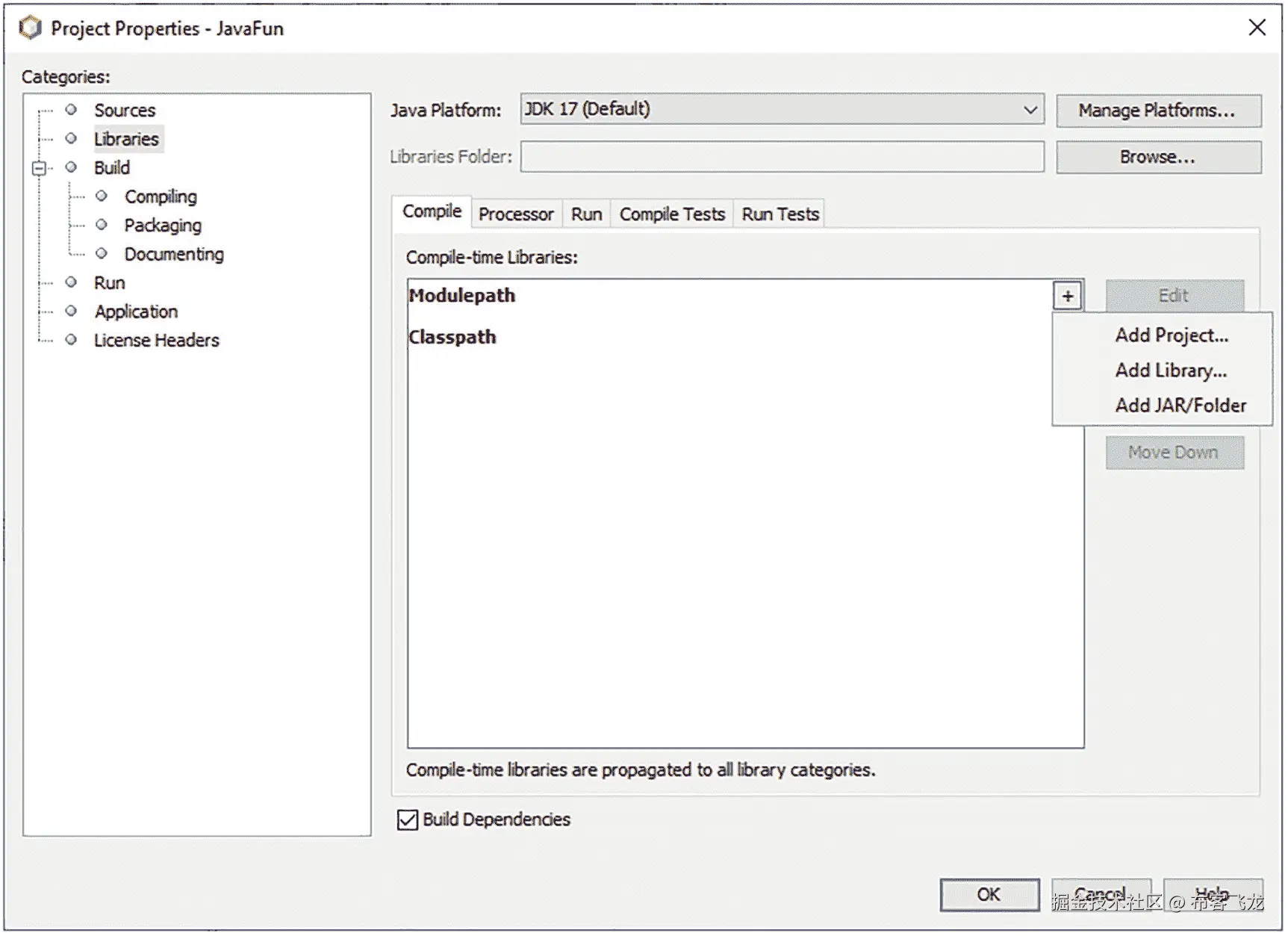Click the Packaging node icon
The image size is (1288, 936).
click(102, 224)
